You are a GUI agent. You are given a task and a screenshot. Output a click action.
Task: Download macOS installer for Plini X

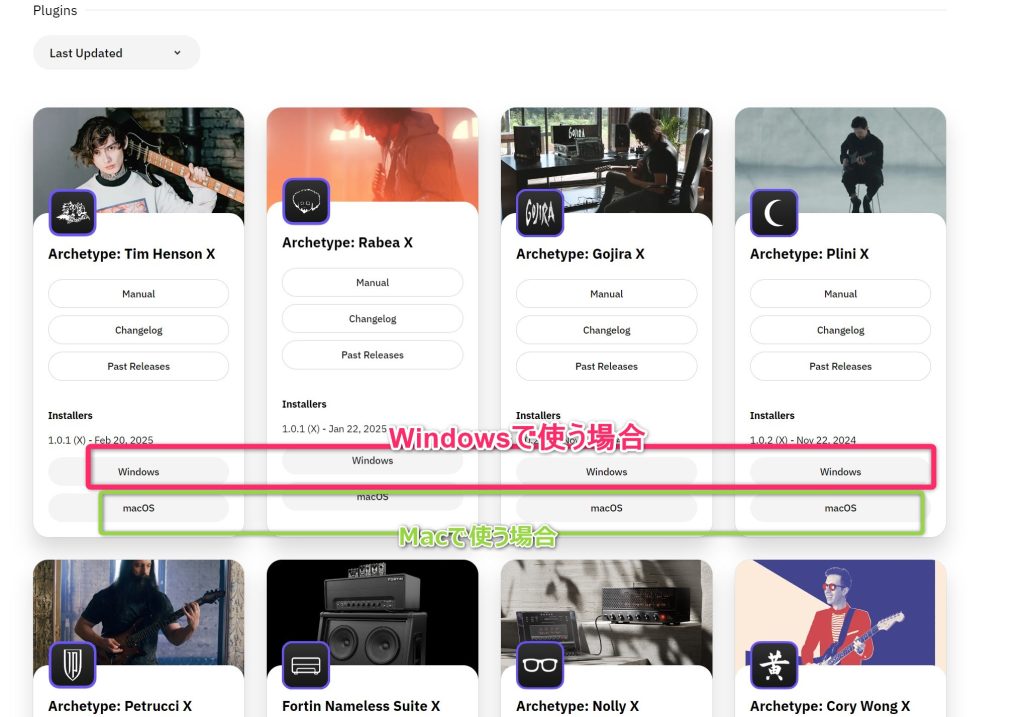pos(840,508)
